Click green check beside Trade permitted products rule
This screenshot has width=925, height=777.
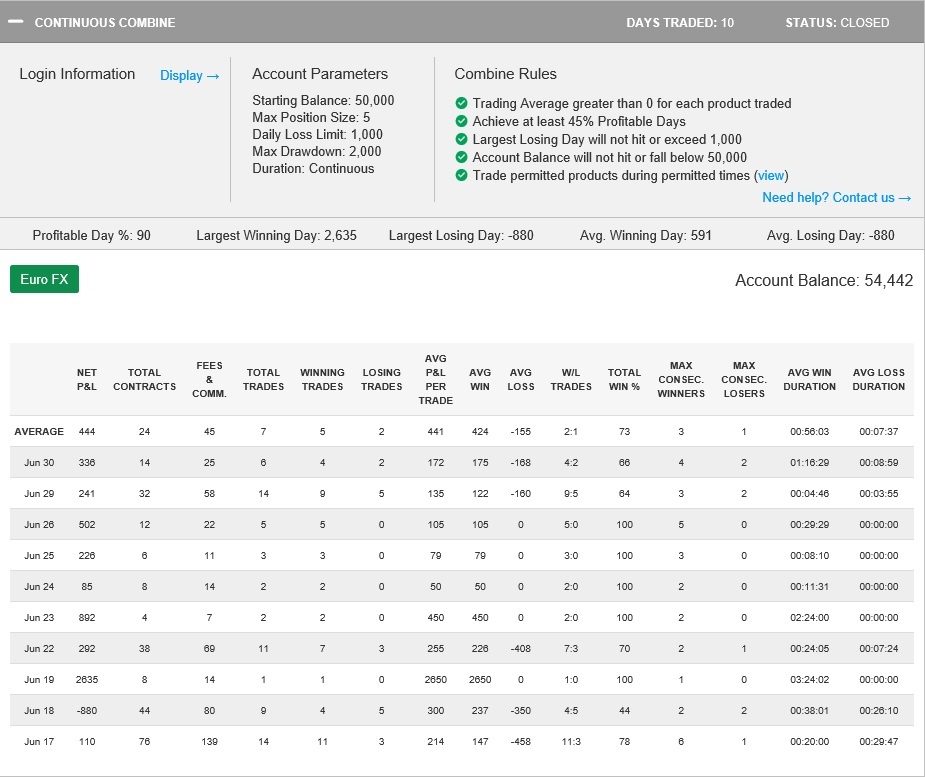click(461, 176)
